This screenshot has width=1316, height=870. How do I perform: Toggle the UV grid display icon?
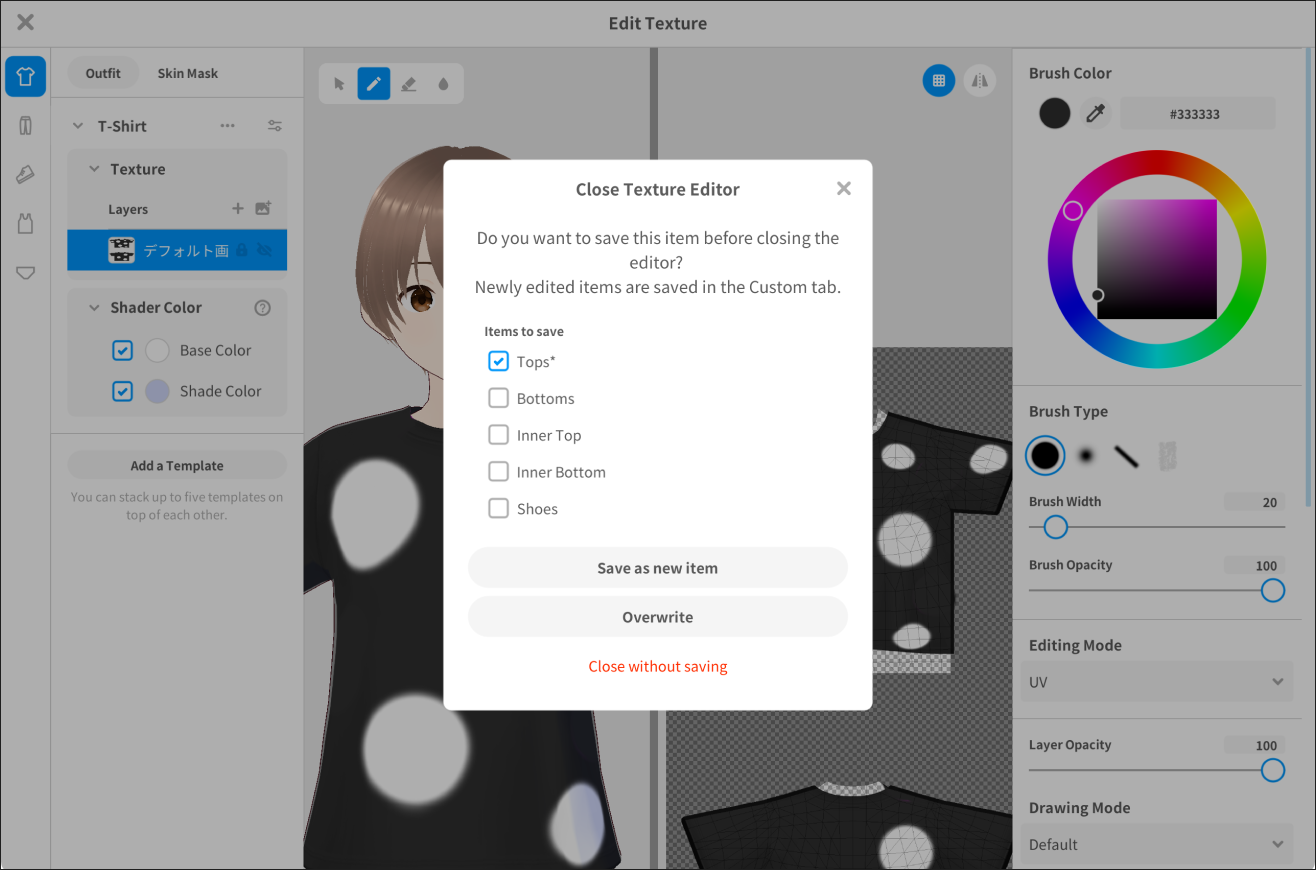(938, 81)
